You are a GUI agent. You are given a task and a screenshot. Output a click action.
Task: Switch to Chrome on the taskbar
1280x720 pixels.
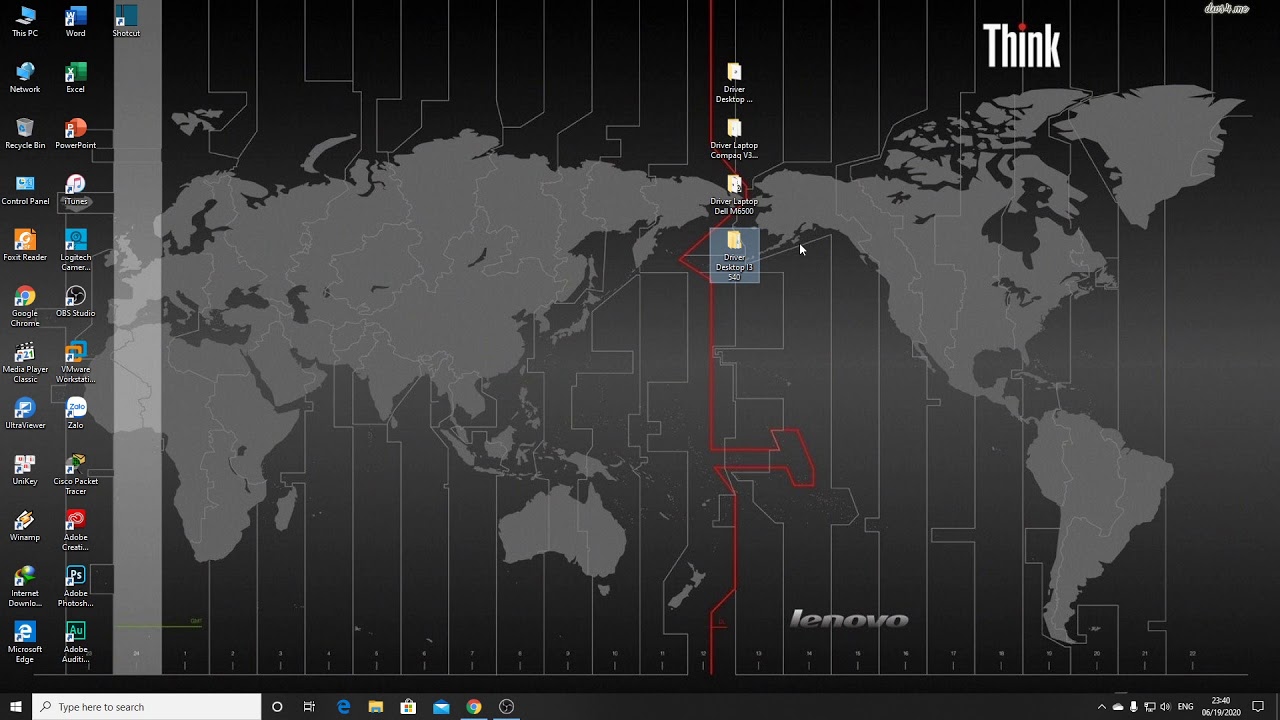tap(474, 707)
